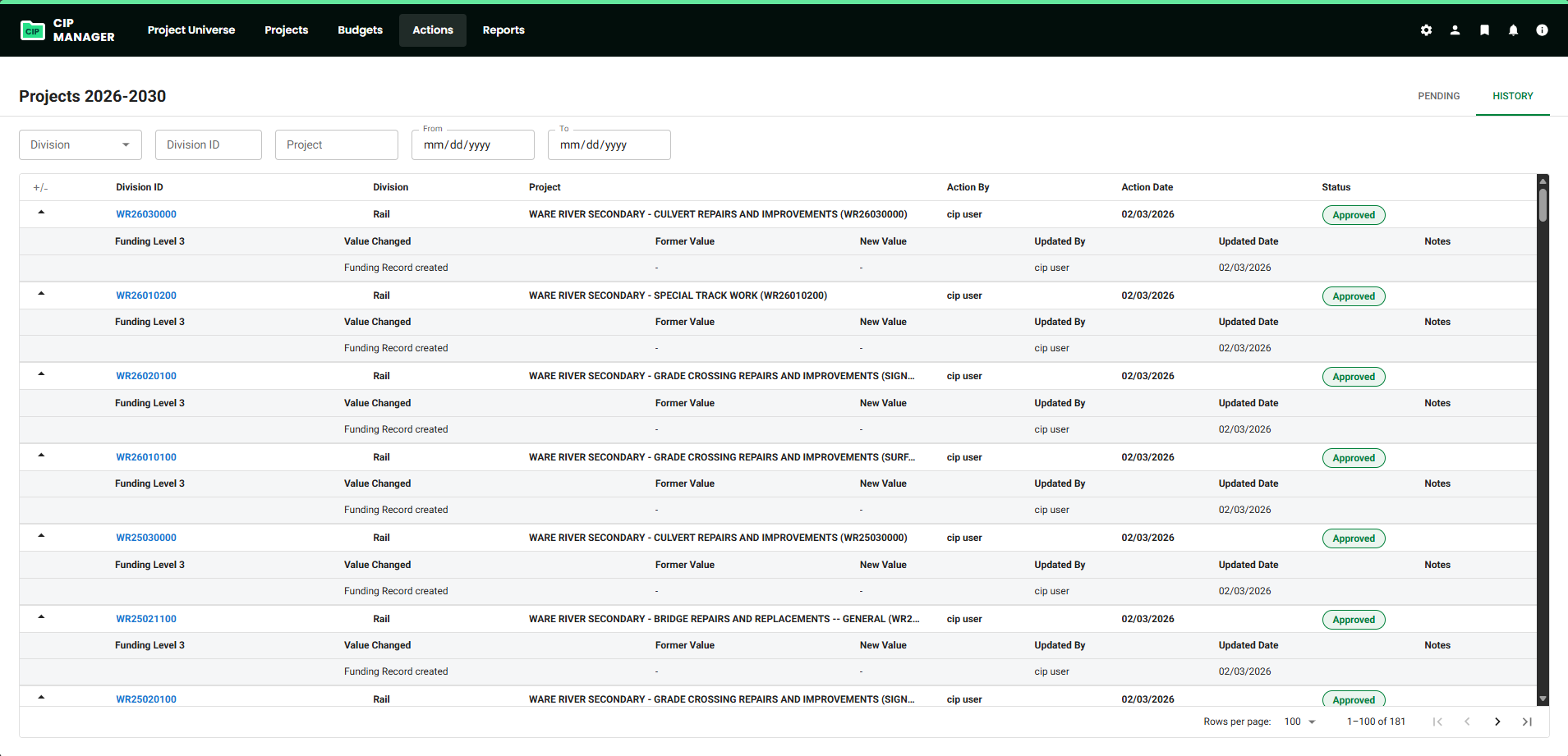Image resolution: width=1568 pixels, height=756 pixels.
Task: Open the Rows per page dropdown
Action: tap(1298, 722)
